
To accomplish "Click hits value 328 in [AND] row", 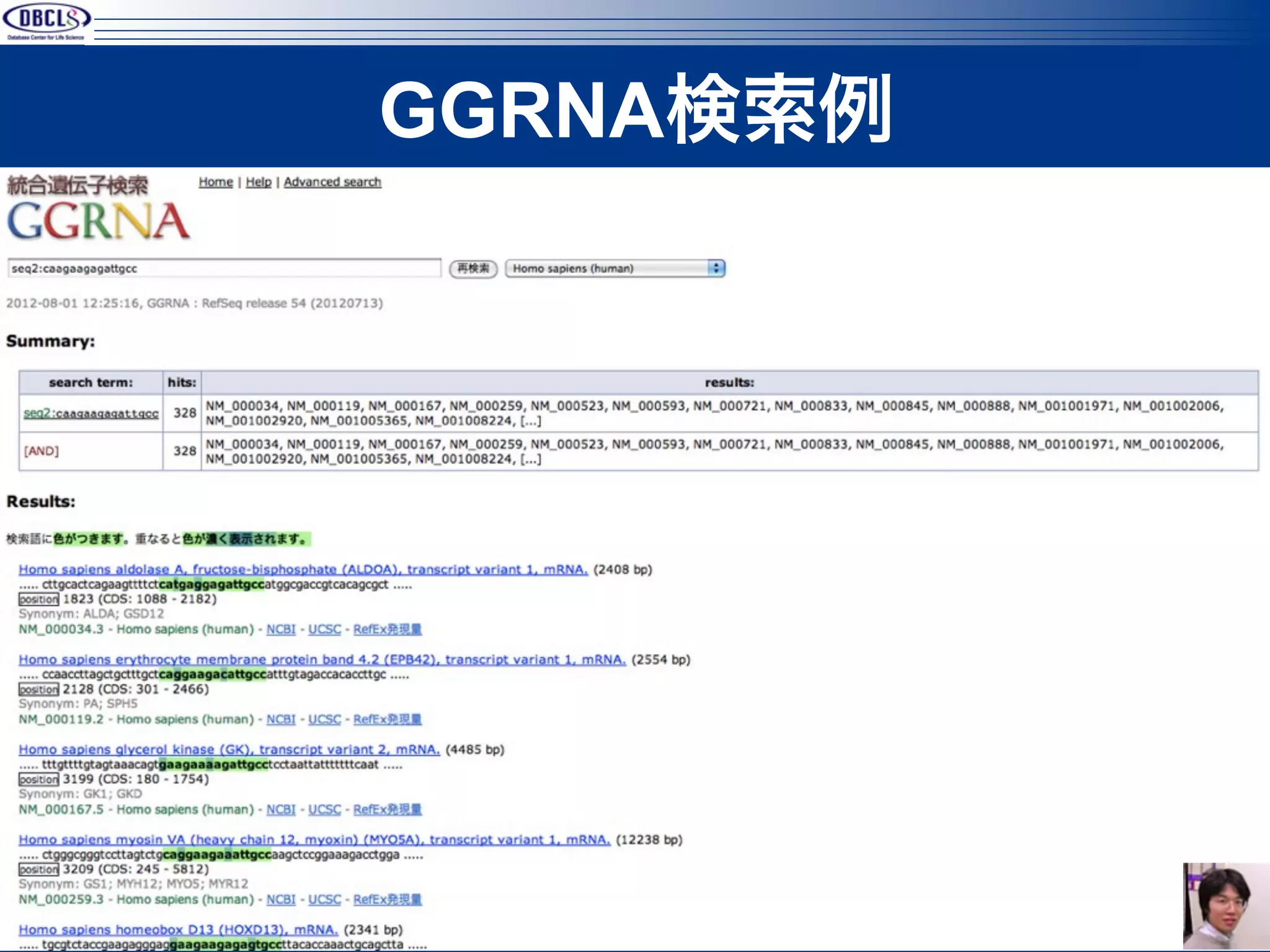I will pyautogui.click(x=185, y=451).
